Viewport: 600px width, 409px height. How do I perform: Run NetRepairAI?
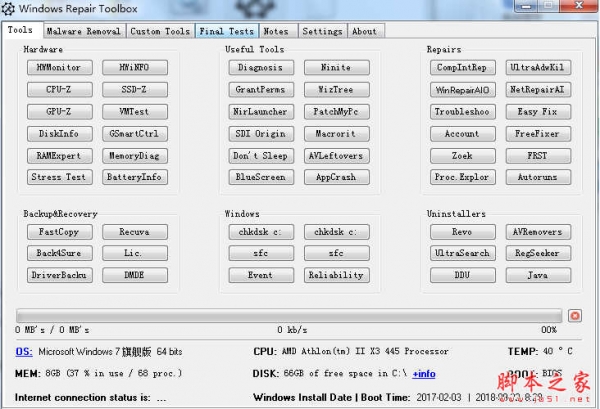(538, 90)
